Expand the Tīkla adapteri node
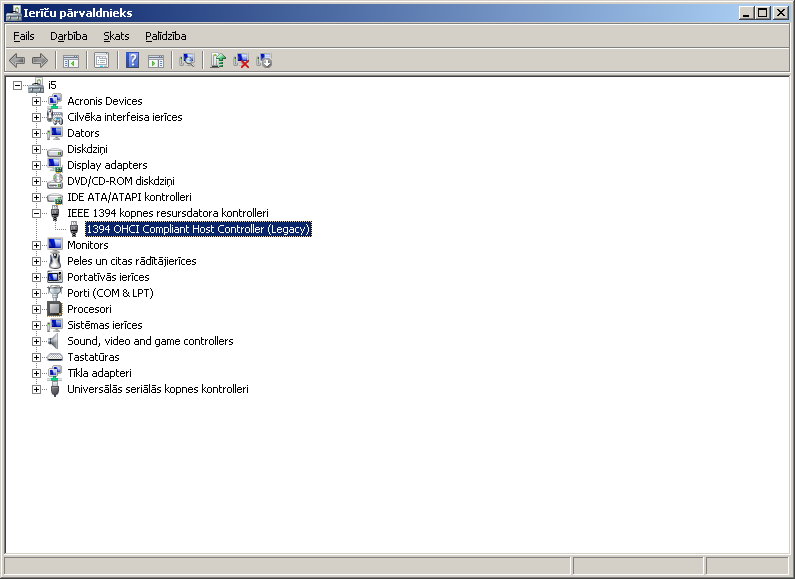The height and width of the screenshot is (579, 795). tap(37, 373)
